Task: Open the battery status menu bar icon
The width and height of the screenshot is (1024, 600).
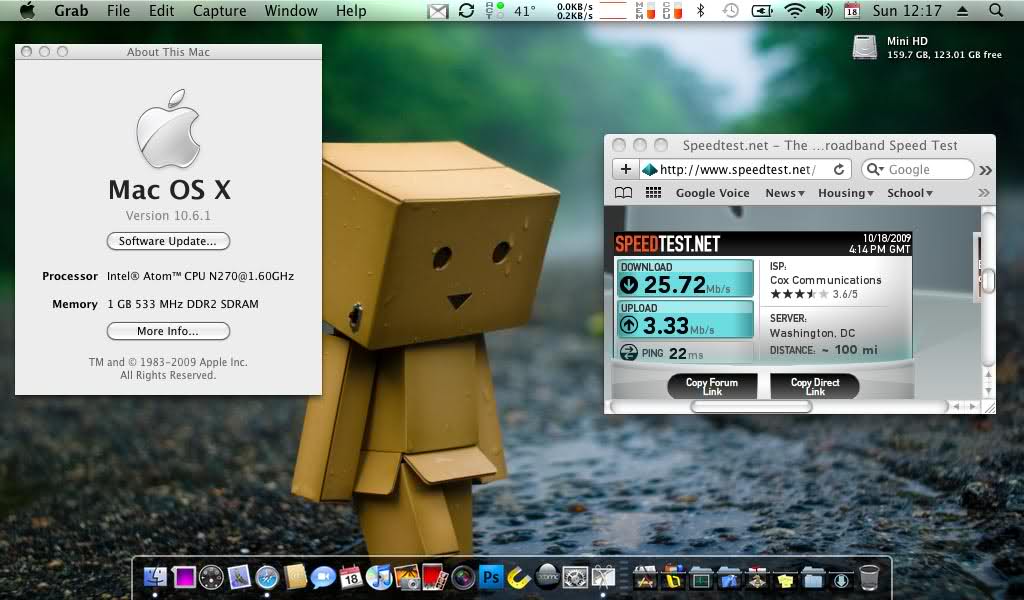Action: [x=762, y=10]
